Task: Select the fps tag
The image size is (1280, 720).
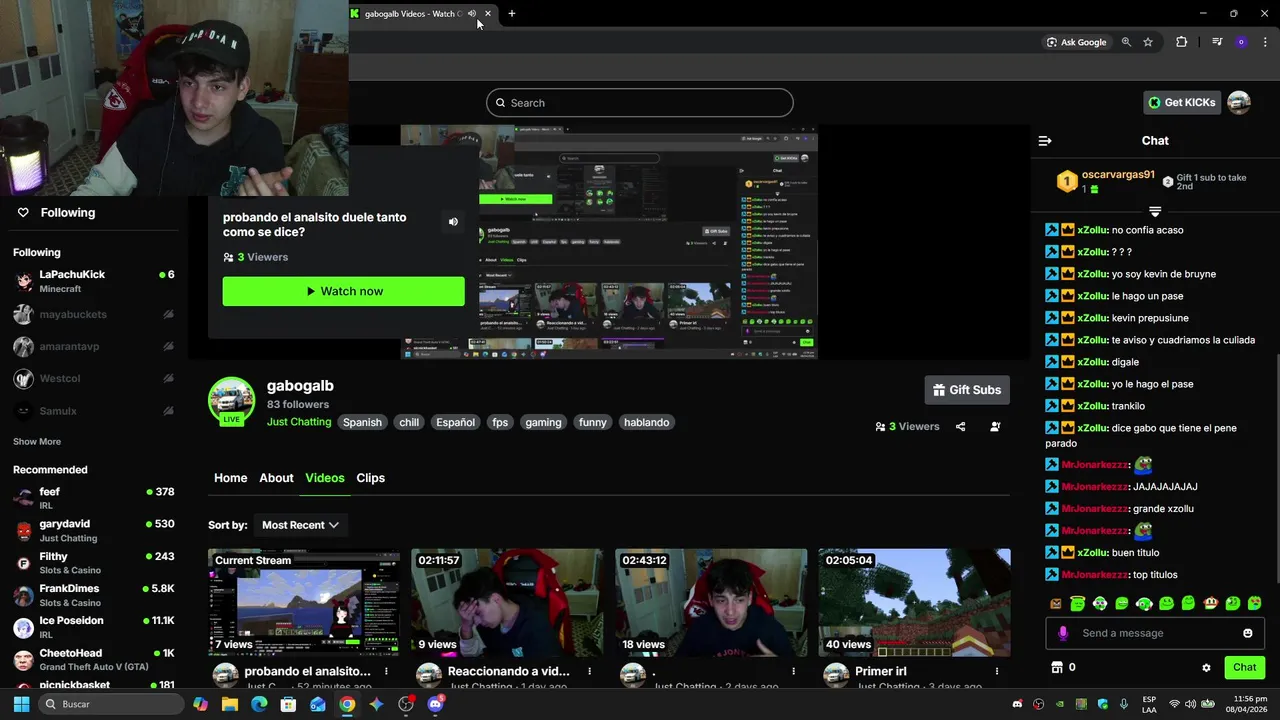Action: (x=500, y=422)
